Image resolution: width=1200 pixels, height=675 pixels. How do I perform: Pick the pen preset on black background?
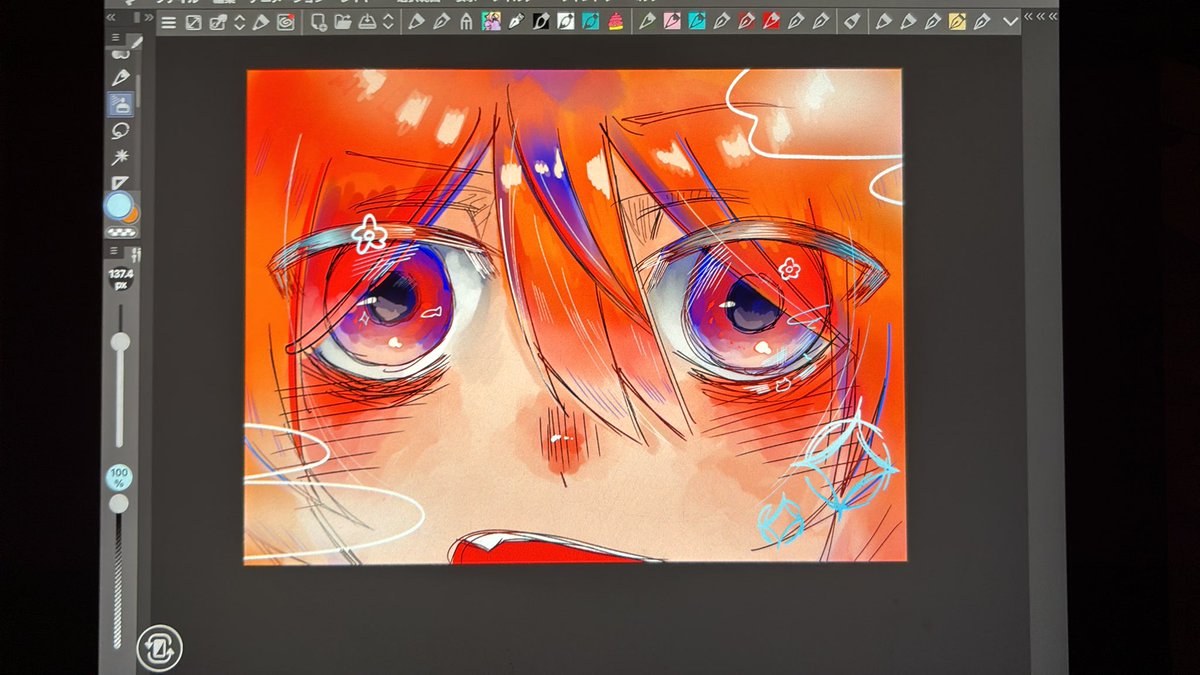541,21
